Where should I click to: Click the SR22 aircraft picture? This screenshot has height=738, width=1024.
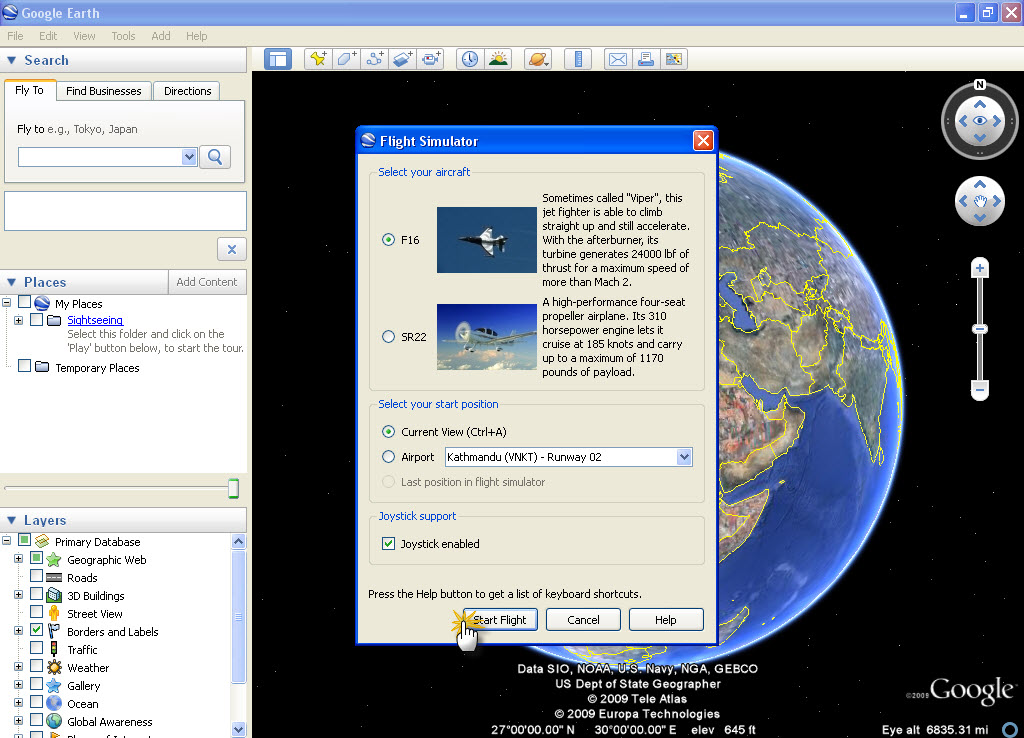(487, 337)
